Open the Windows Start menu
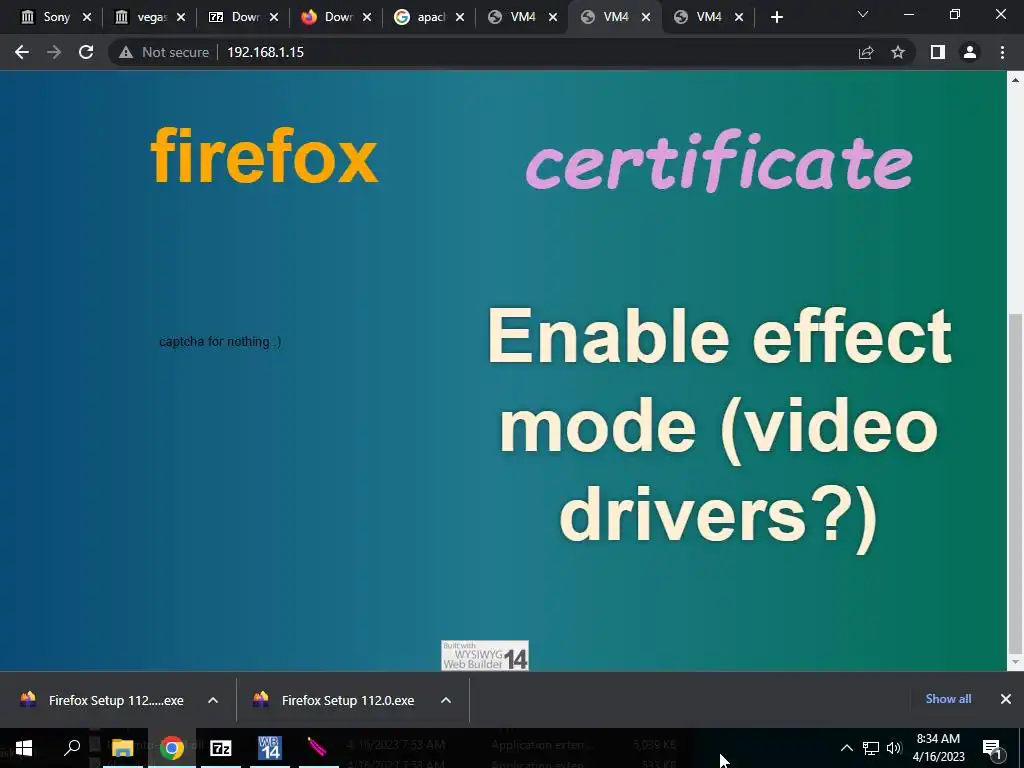The height and width of the screenshot is (768, 1024). (24, 748)
